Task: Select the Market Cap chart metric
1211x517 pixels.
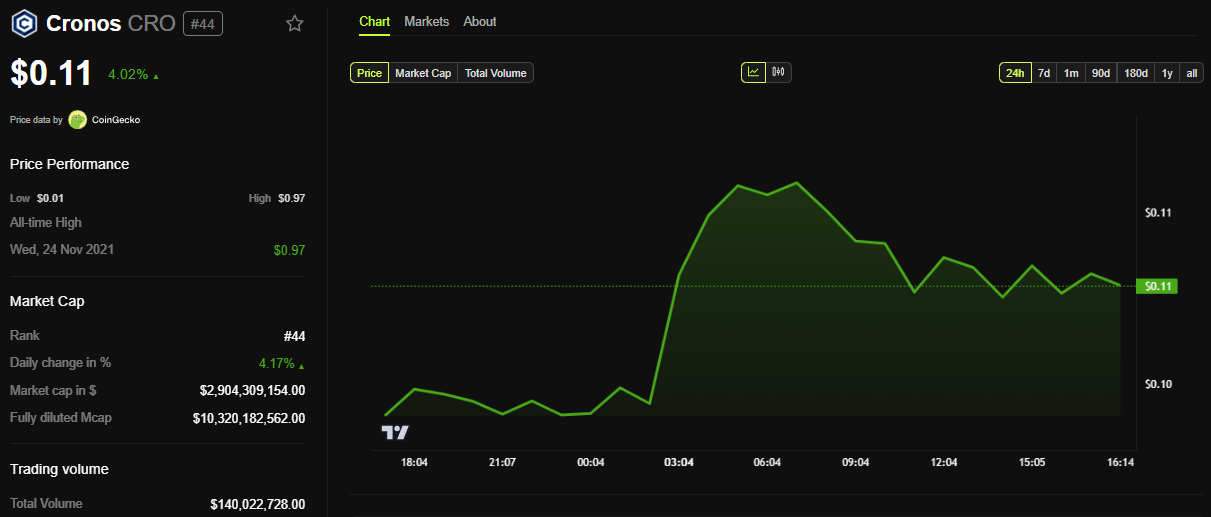Action: (x=423, y=73)
